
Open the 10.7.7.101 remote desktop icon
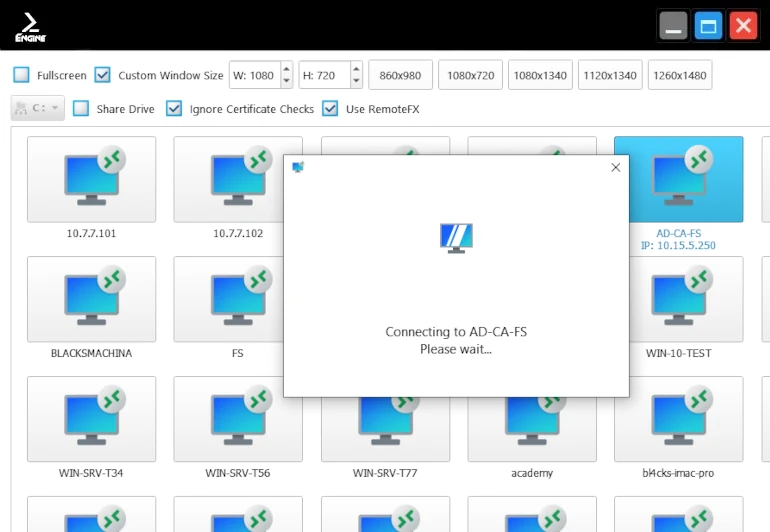click(91, 179)
